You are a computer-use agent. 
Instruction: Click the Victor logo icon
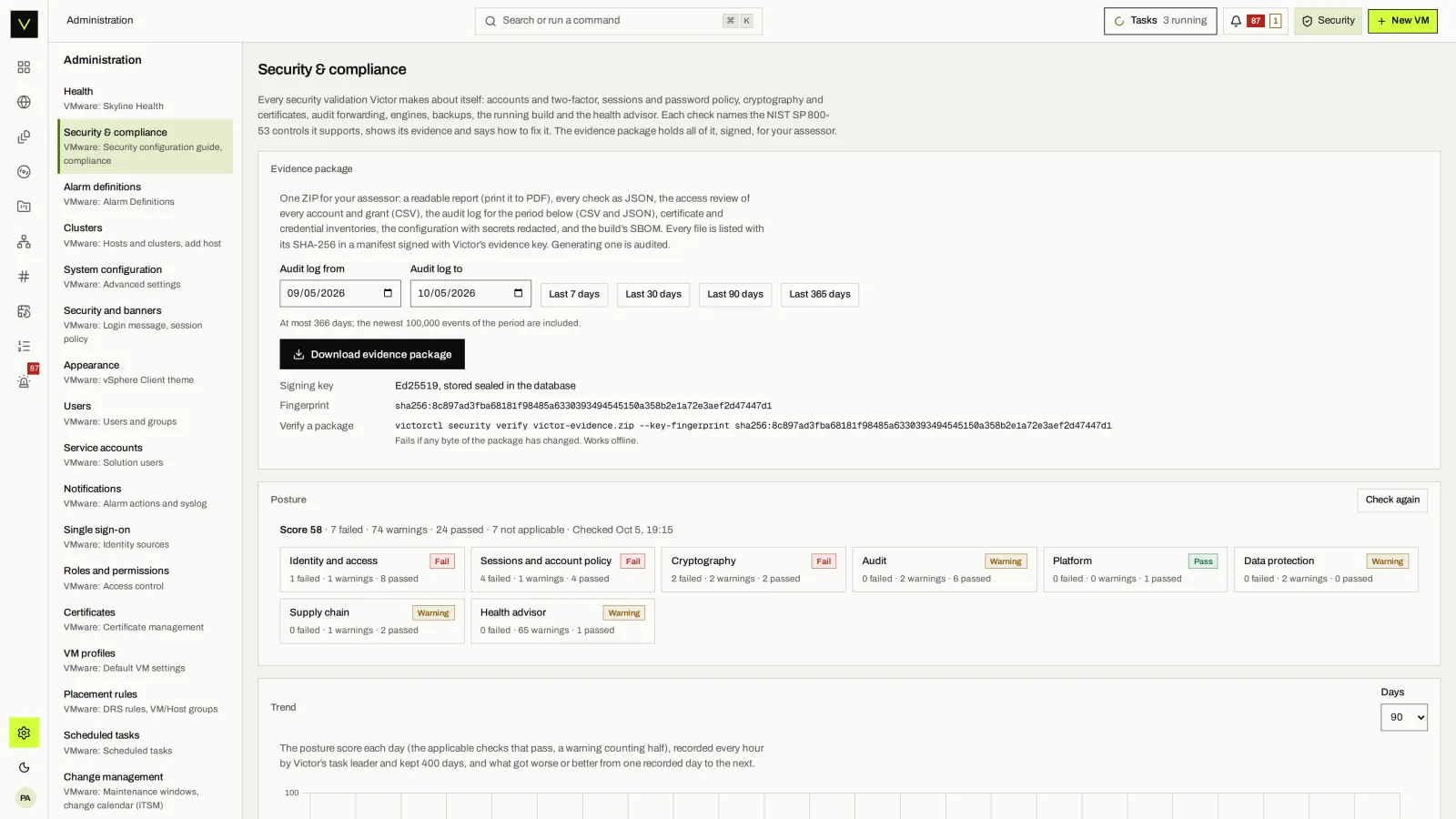[x=24, y=24]
